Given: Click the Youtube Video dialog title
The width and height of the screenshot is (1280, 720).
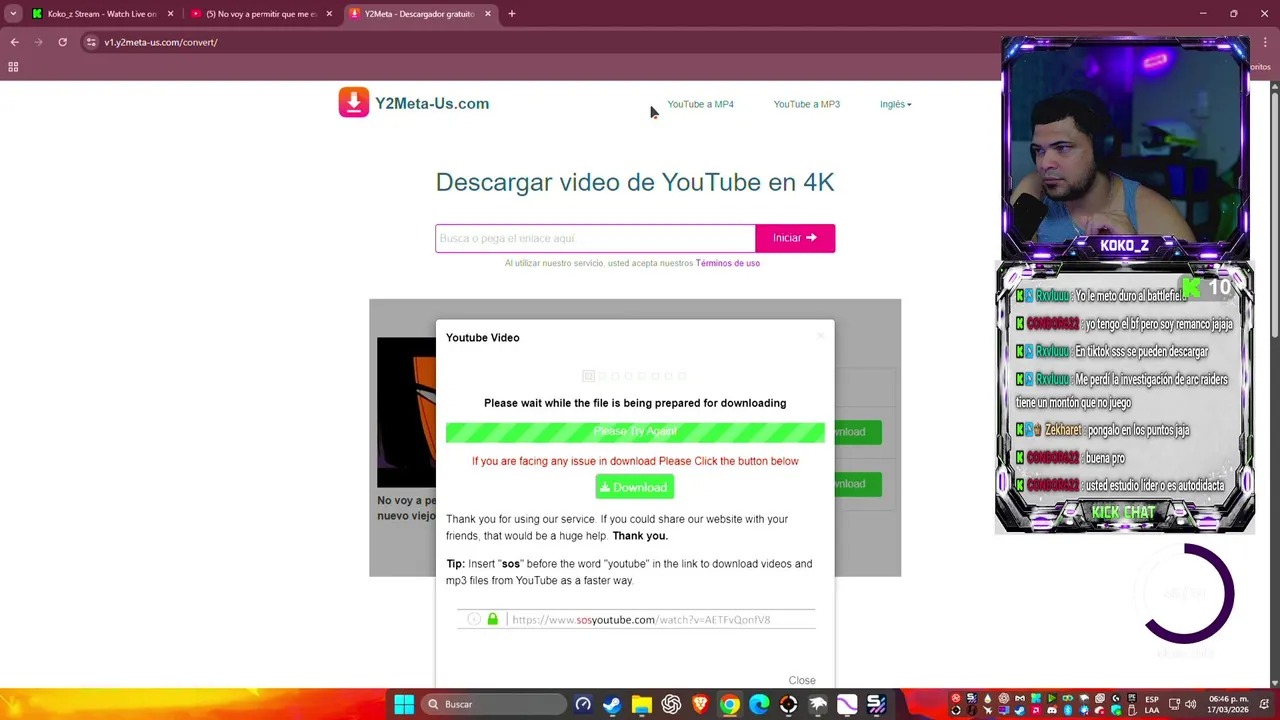Looking at the screenshot, I should [x=483, y=337].
